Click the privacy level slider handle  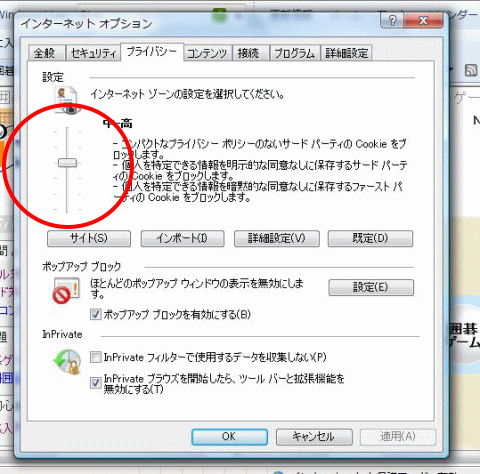pyautogui.click(x=67, y=163)
